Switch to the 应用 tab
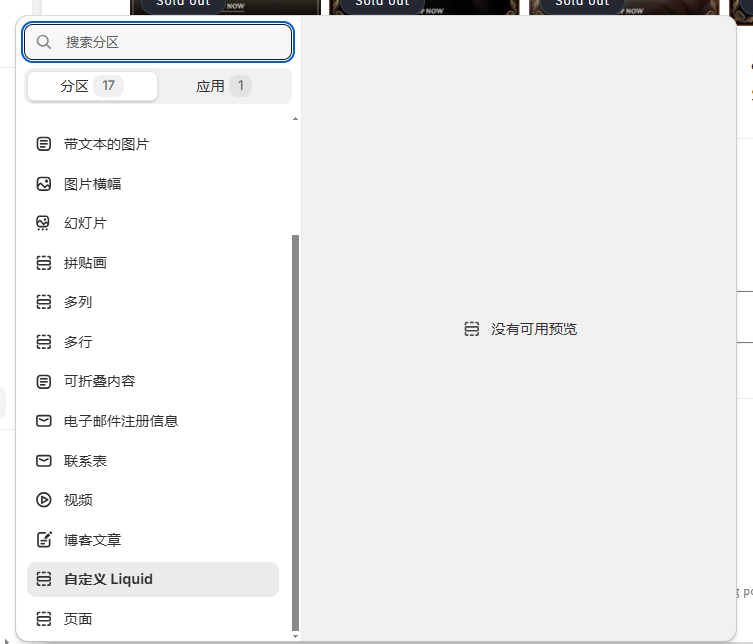This screenshot has width=753, height=644. (x=224, y=86)
